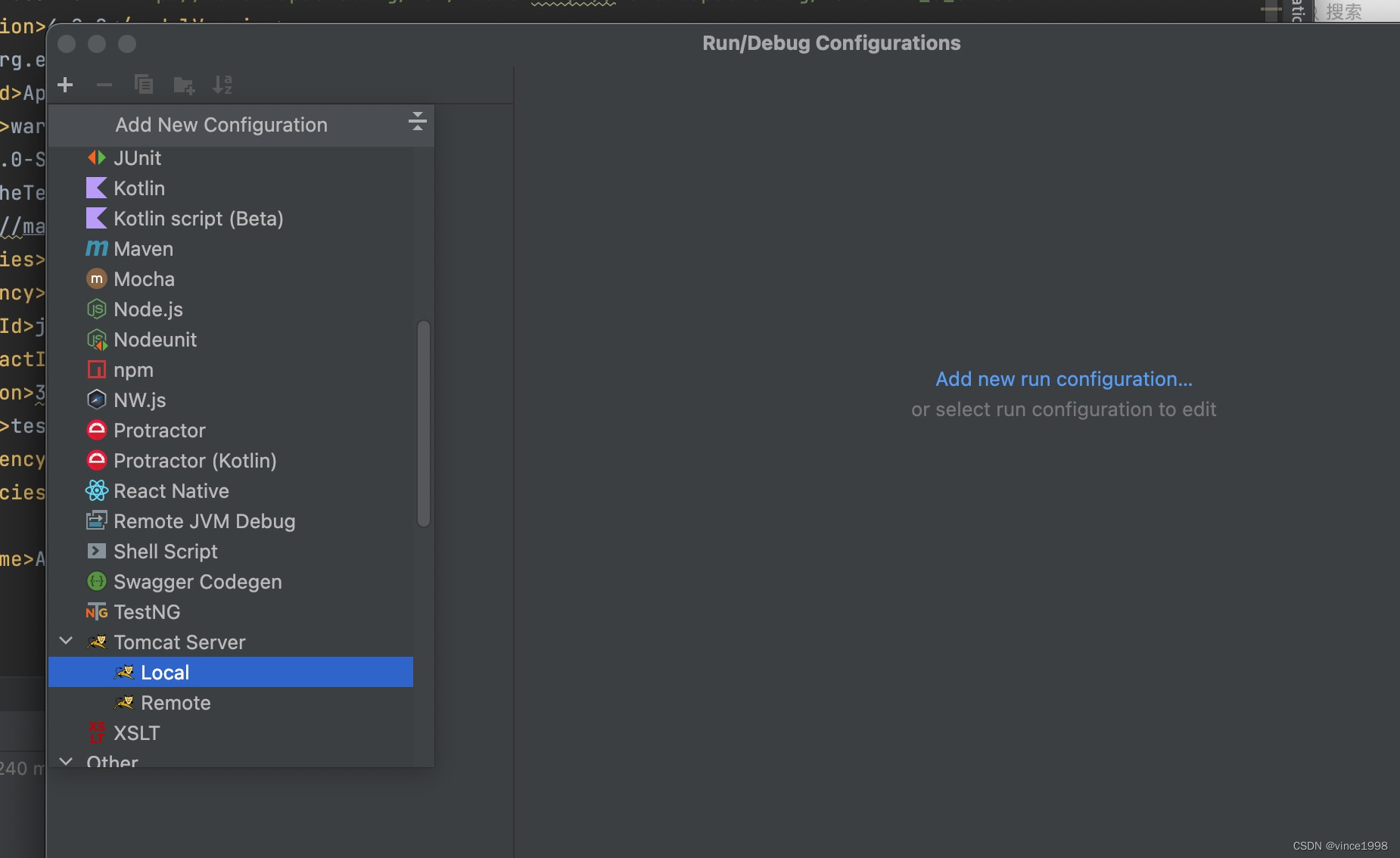Click the Mocha list entry text
1400x858 pixels.
(144, 278)
